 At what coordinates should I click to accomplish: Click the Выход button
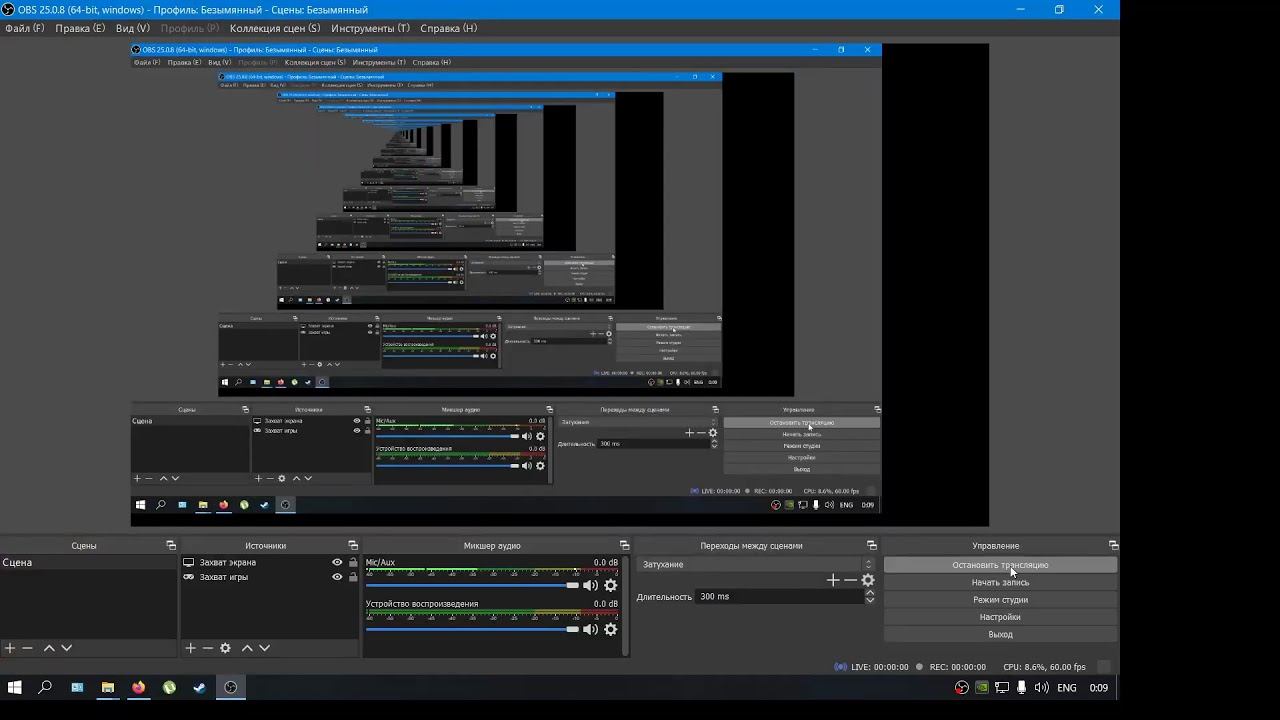pyautogui.click(x=1000, y=634)
